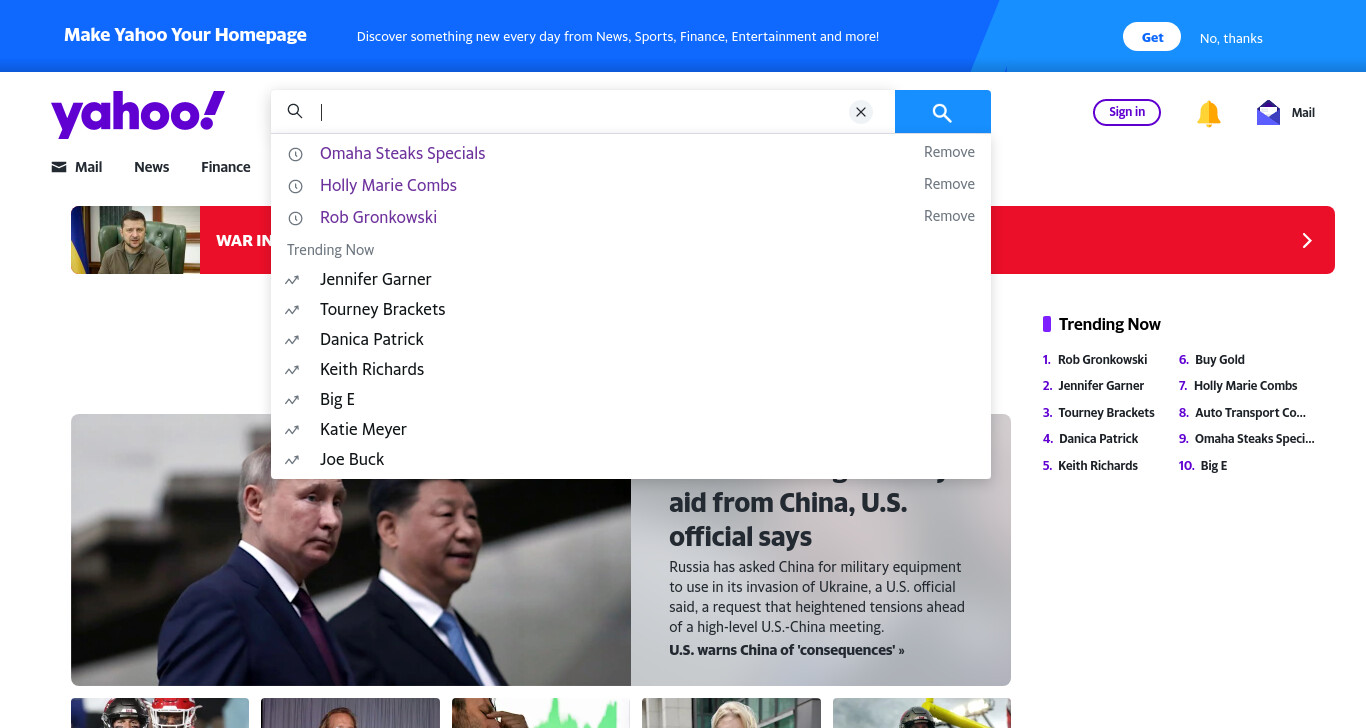Screen dimensions: 1366x728
Task: Open Danica Patrick in Trending Now sidebar
Action: (x=1098, y=438)
